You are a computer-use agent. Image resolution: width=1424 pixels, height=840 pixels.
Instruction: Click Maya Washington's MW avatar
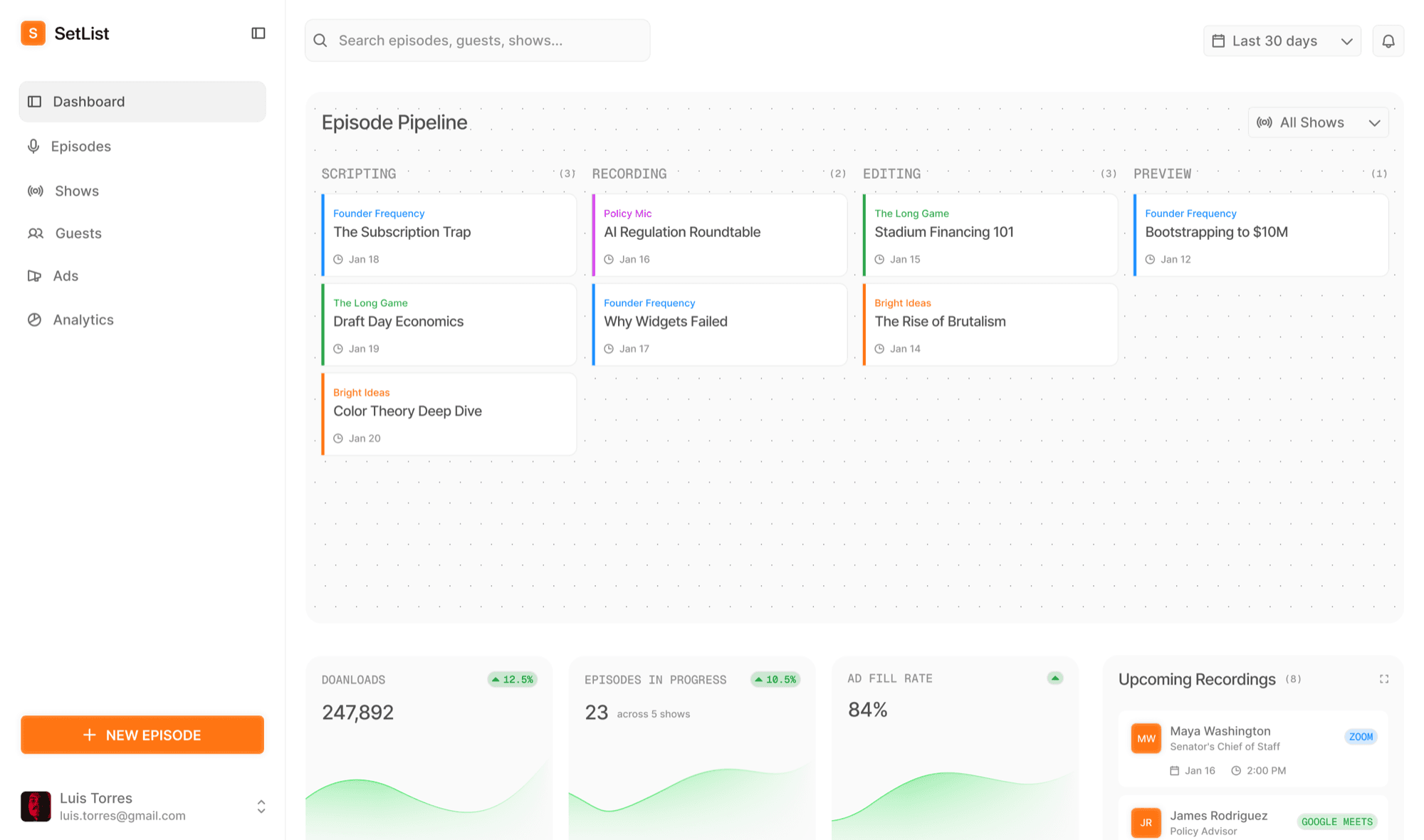tap(1146, 738)
